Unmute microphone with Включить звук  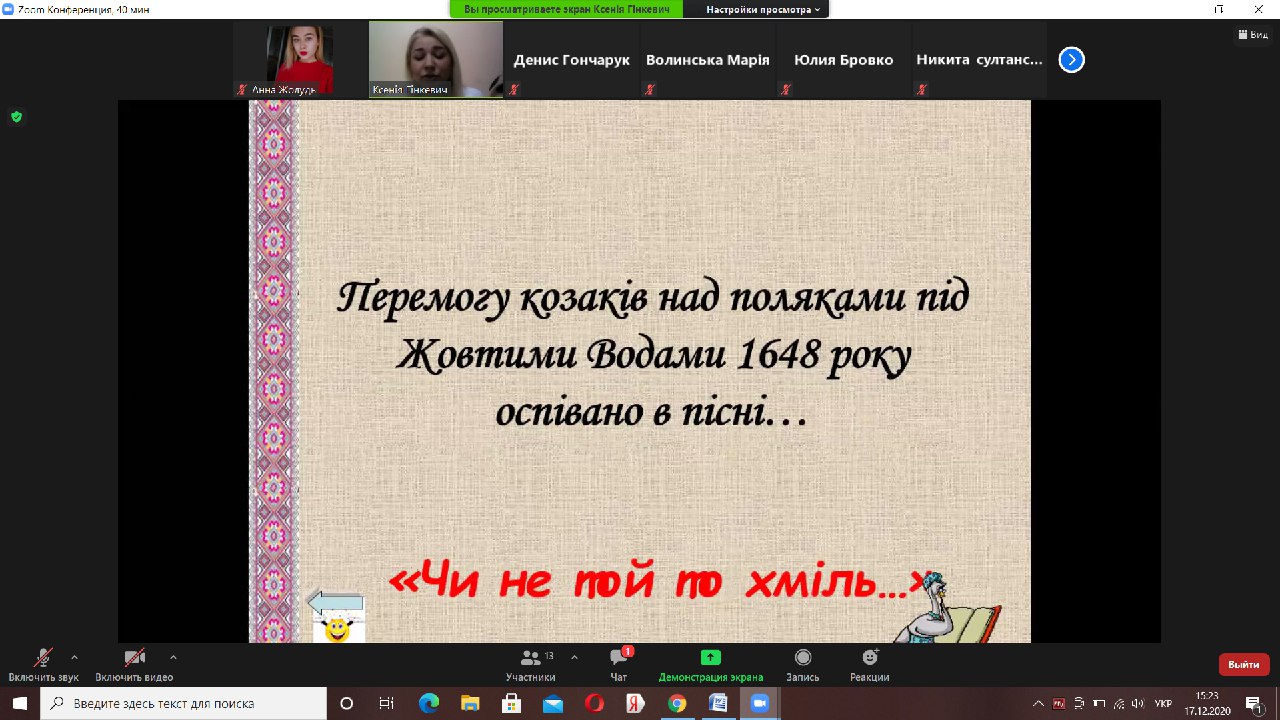pos(43,658)
